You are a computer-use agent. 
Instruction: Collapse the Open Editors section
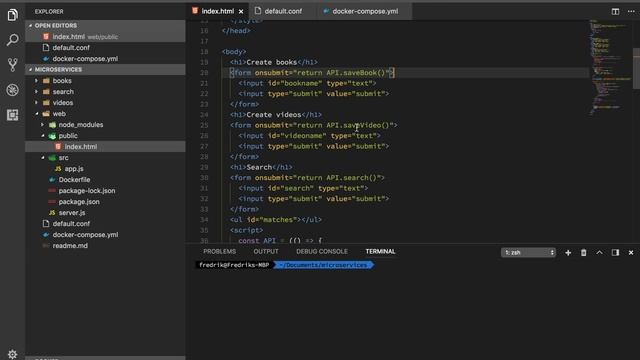coord(105,25)
